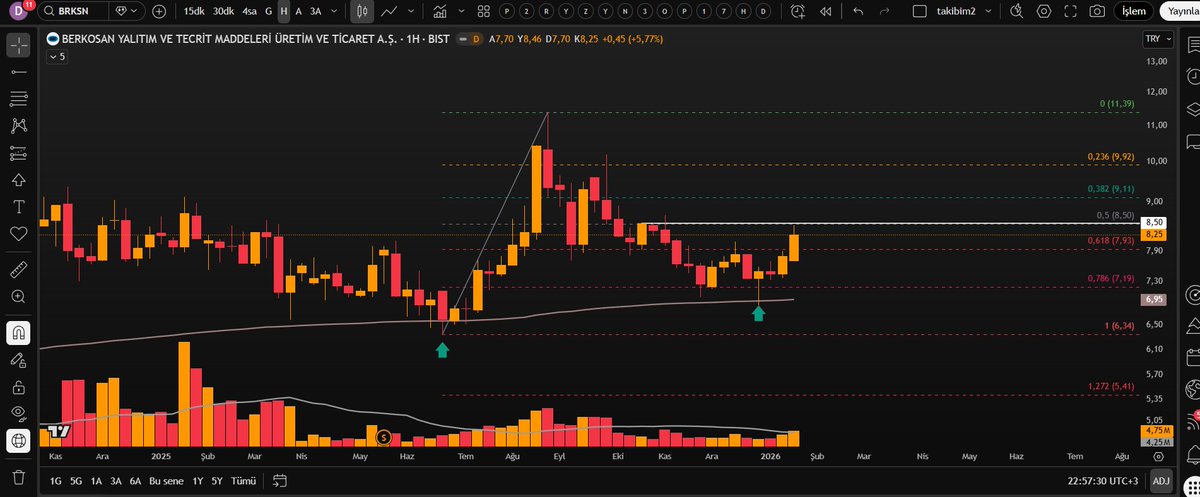Activate the zoom in tool

18,297
